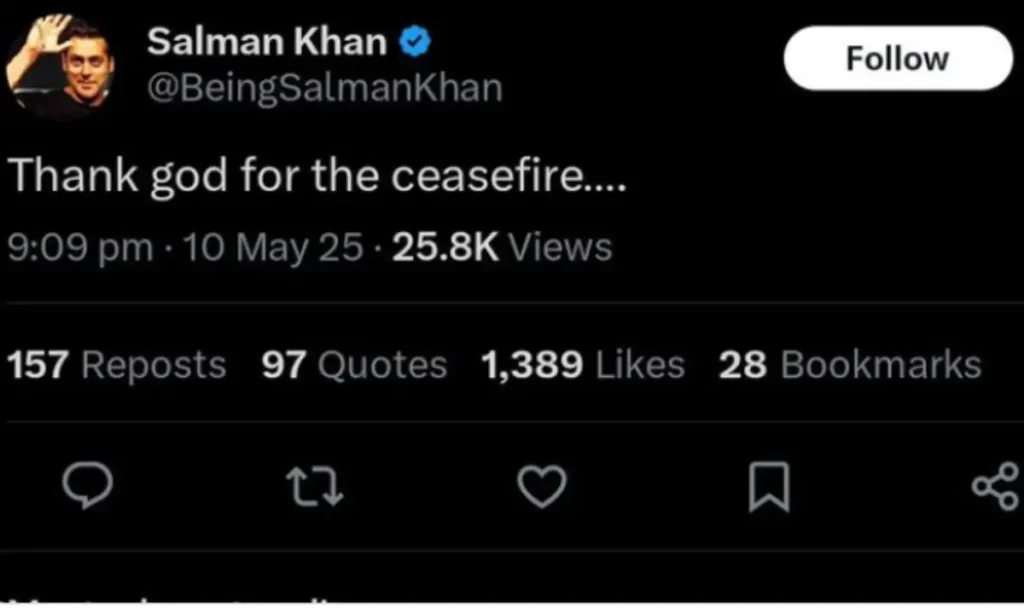Click the @BeingSalmanKhan handle
The image size is (1024, 614).
[326, 87]
